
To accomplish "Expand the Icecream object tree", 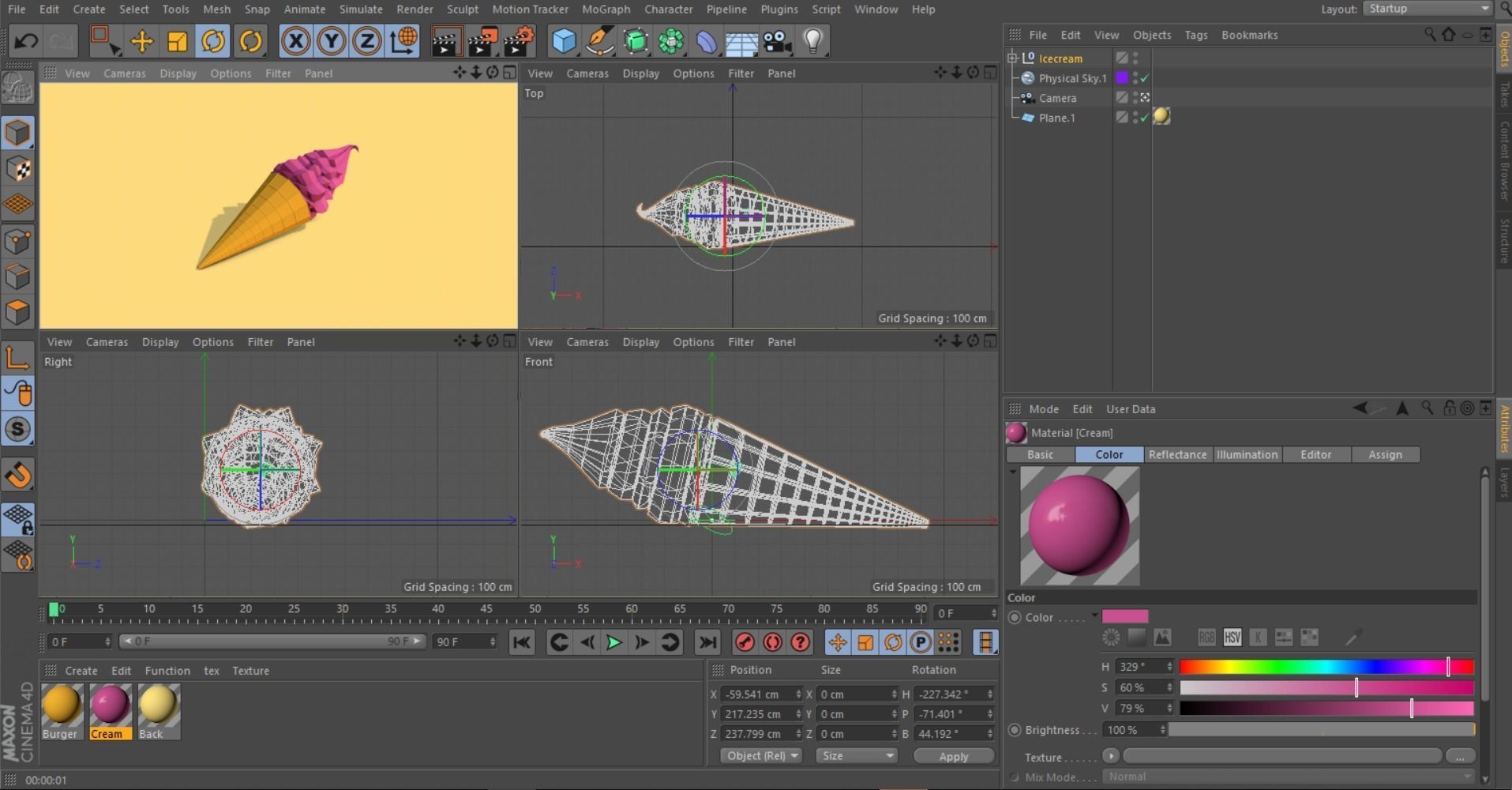I will [1012, 58].
